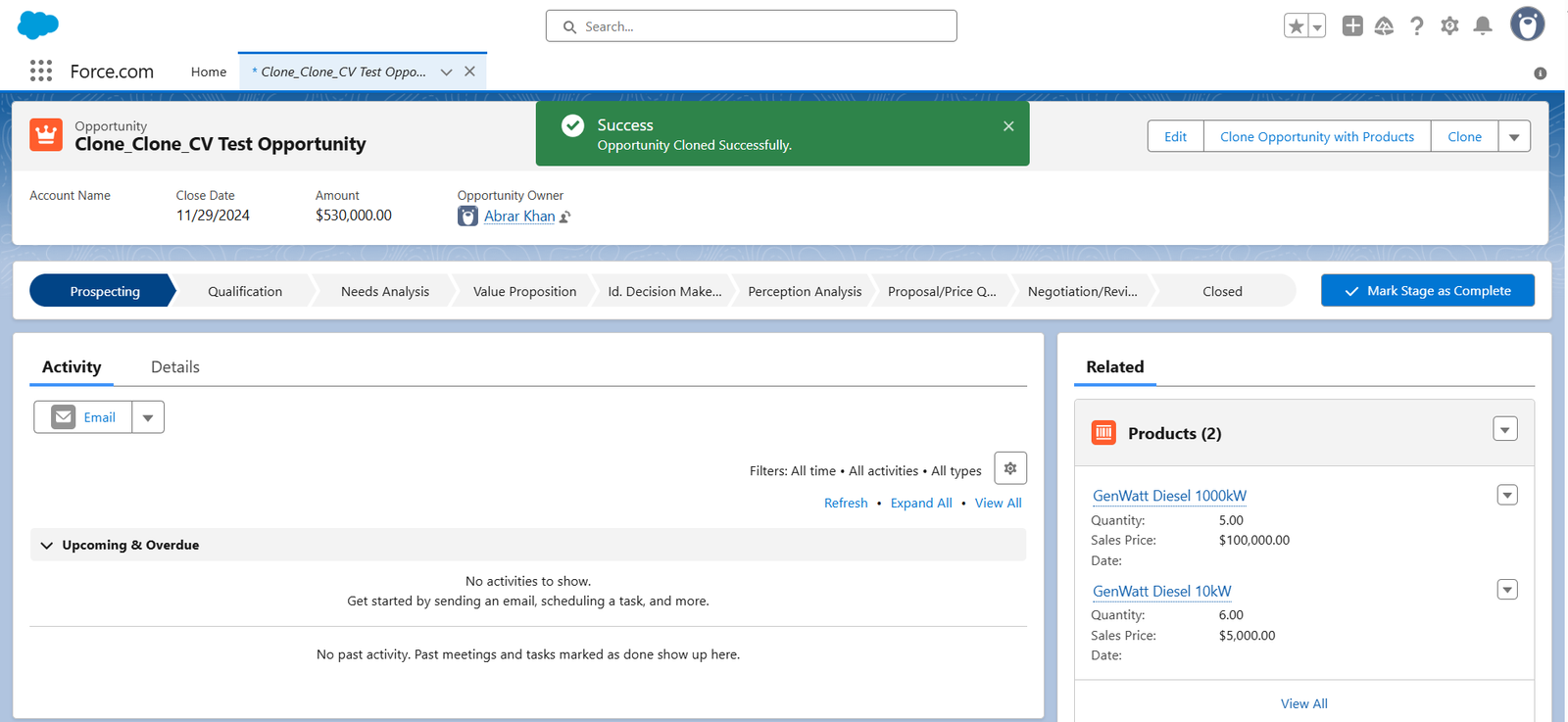Select the Closed stage in path

[1222, 291]
